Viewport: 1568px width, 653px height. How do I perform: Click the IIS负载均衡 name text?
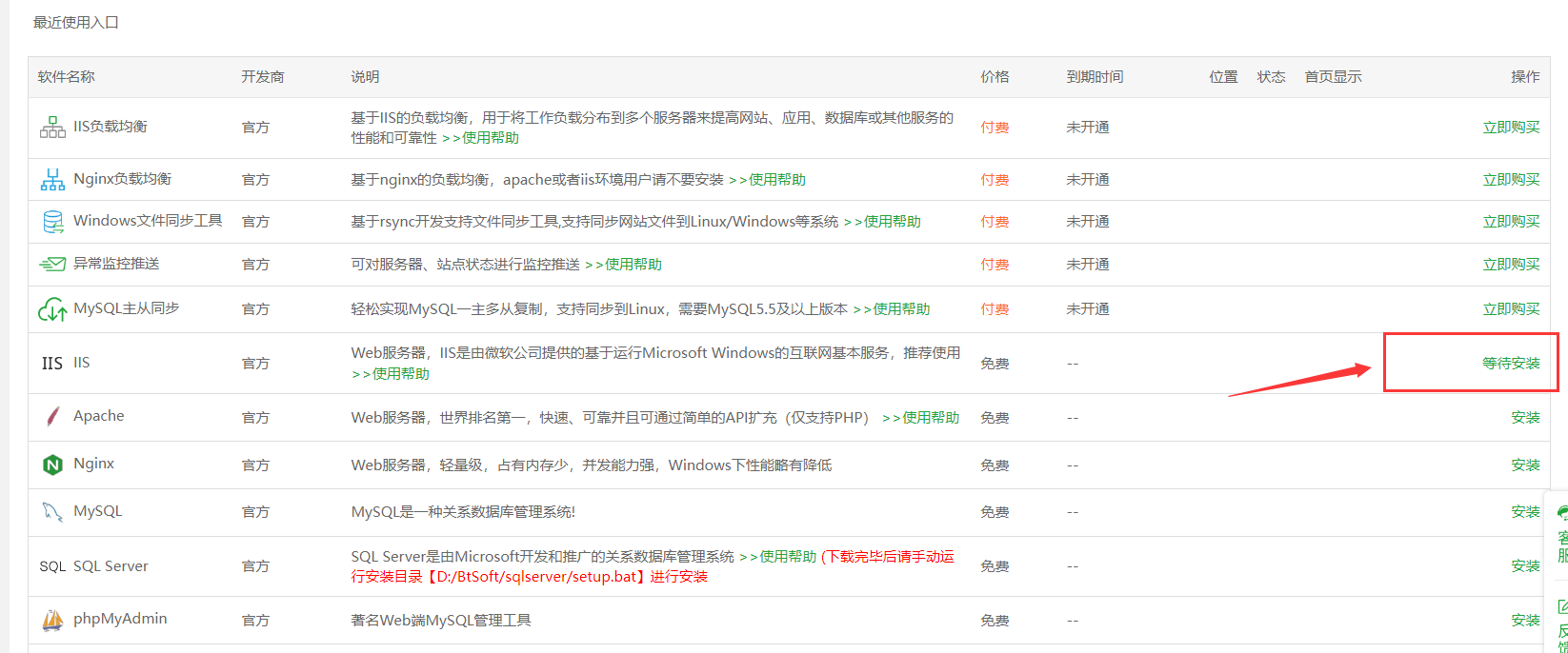111,126
